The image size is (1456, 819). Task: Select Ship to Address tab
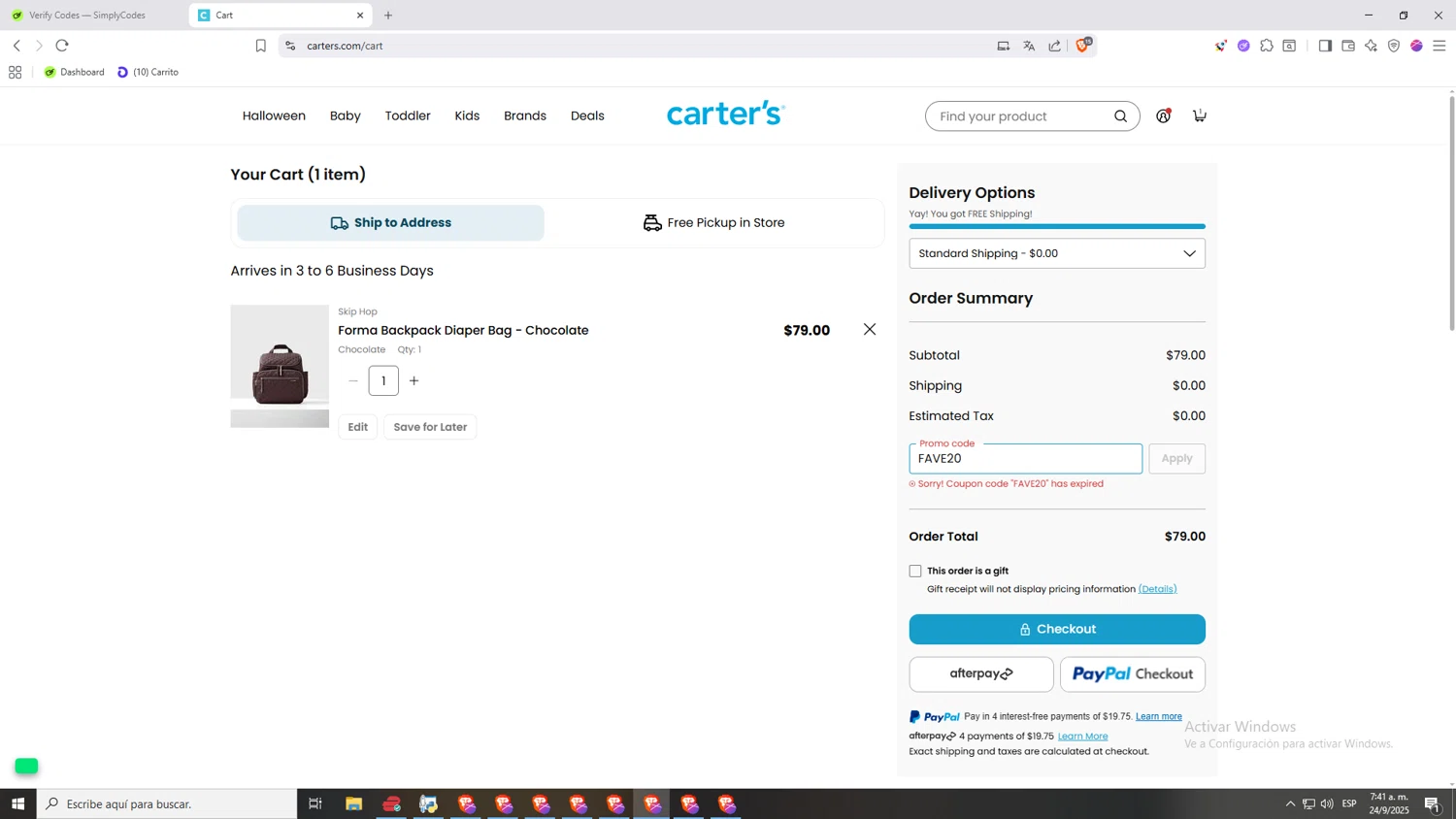(x=391, y=223)
